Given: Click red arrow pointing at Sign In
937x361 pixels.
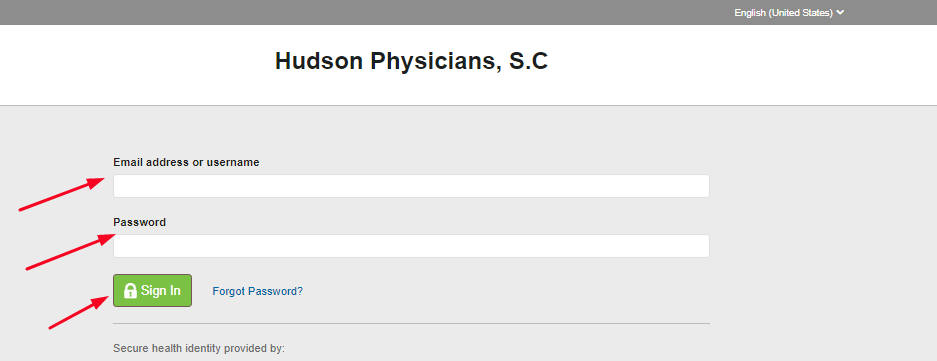Looking at the screenshot, I should click(79, 312).
